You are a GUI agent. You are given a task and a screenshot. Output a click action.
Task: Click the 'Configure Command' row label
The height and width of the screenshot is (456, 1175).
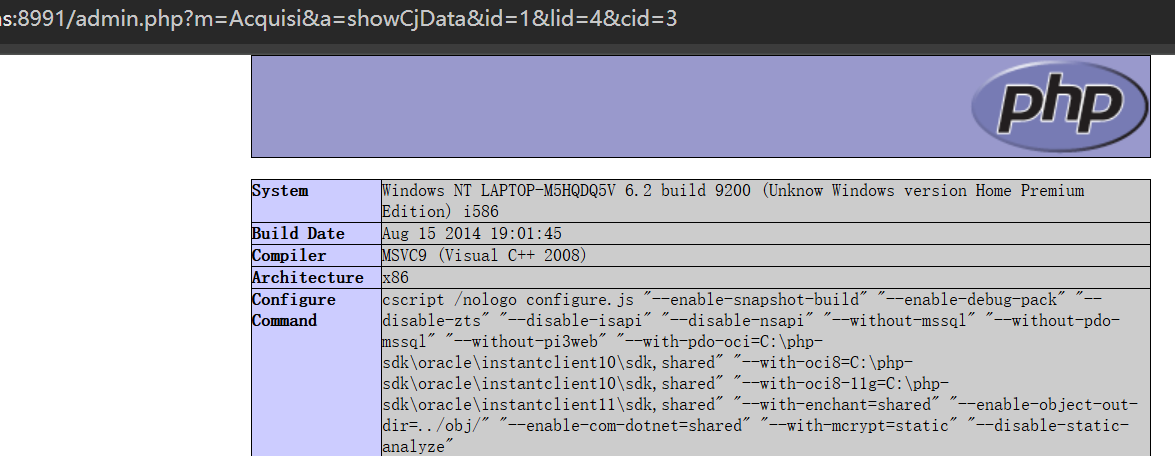tap(293, 310)
